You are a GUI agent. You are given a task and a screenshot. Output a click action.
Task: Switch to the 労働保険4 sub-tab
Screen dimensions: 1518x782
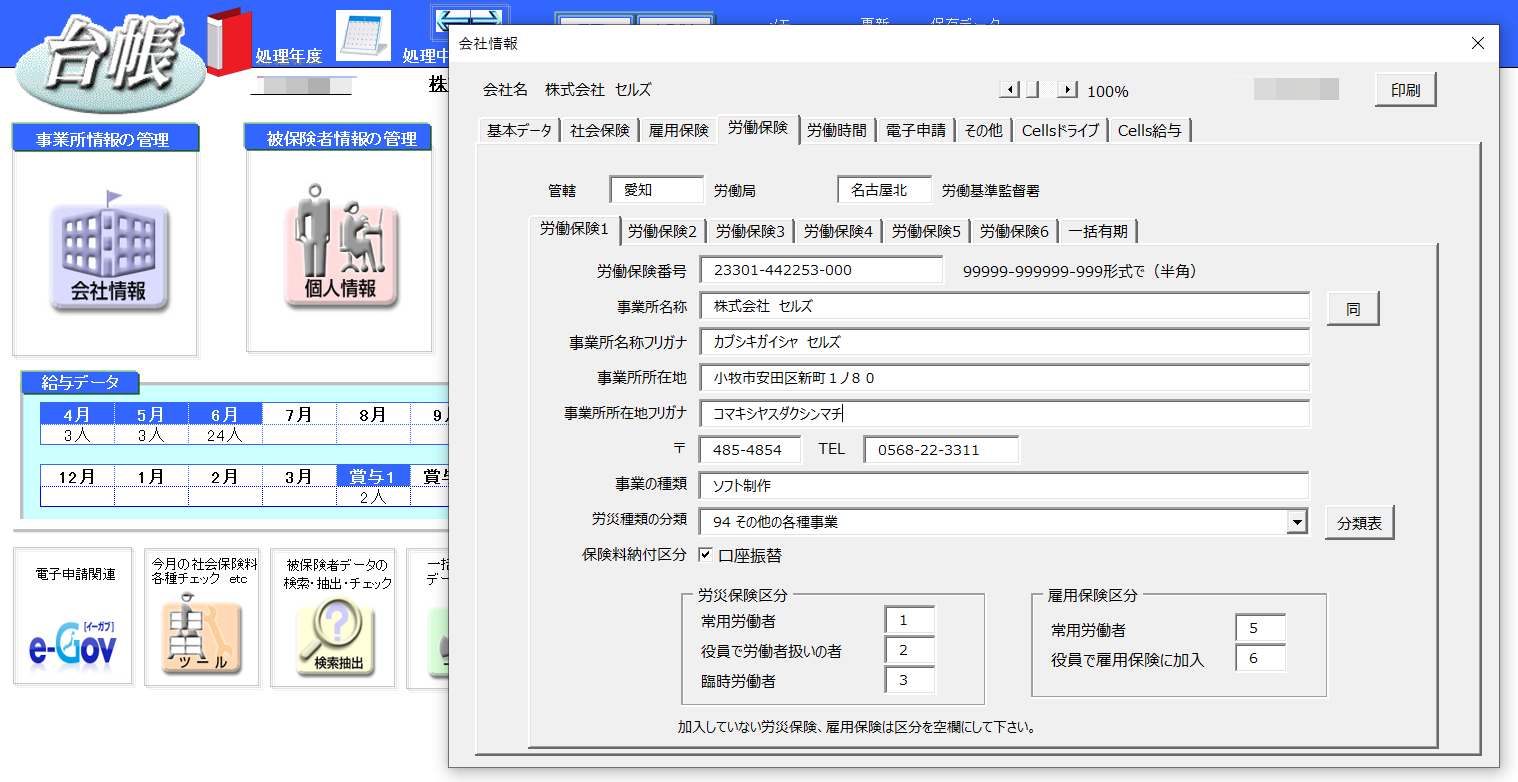(x=838, y=232)
